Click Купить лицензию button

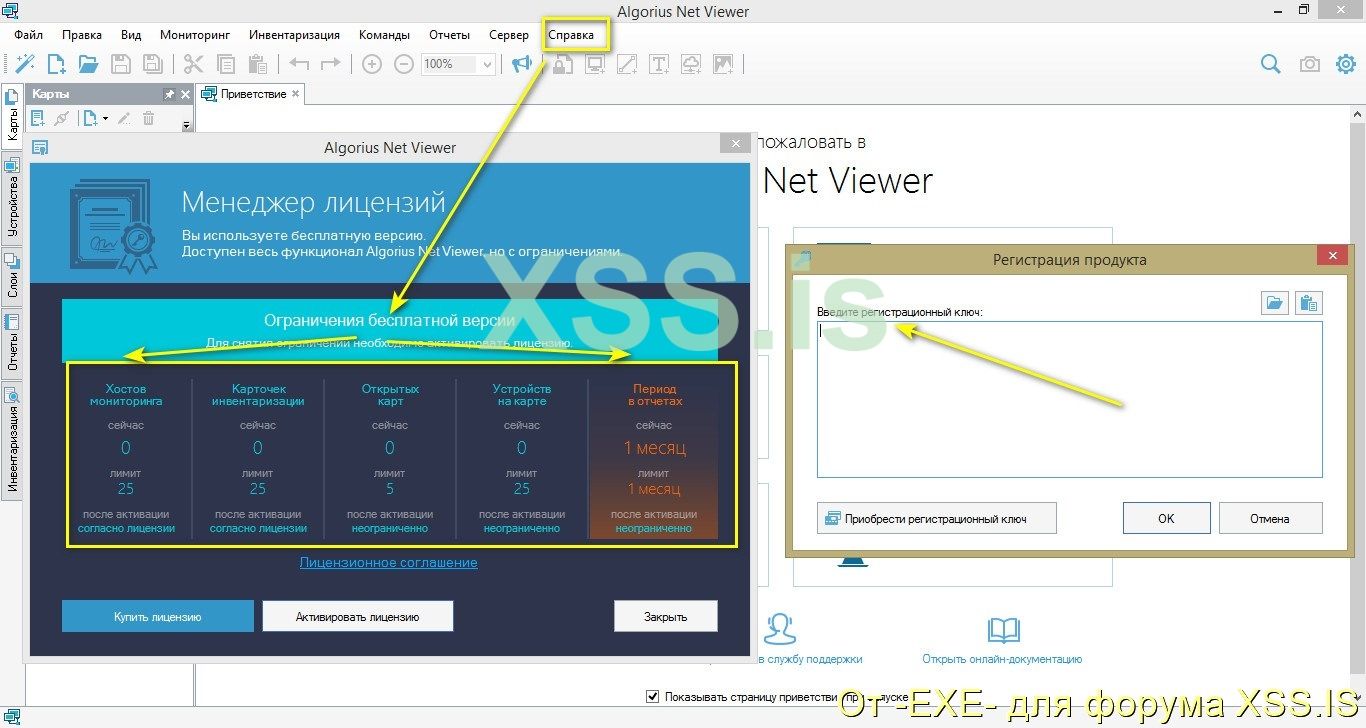pos(158,617)
